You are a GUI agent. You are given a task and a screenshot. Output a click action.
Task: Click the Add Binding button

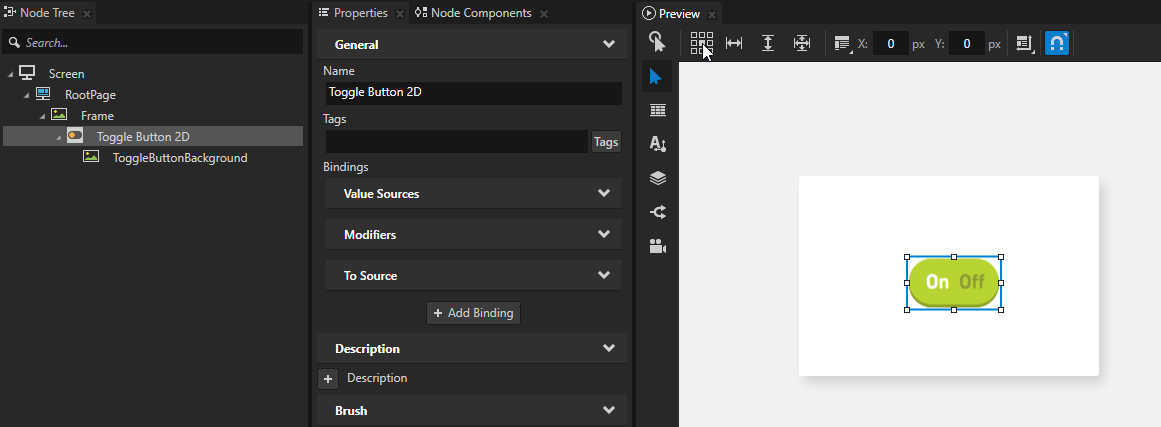click(473, 313)
